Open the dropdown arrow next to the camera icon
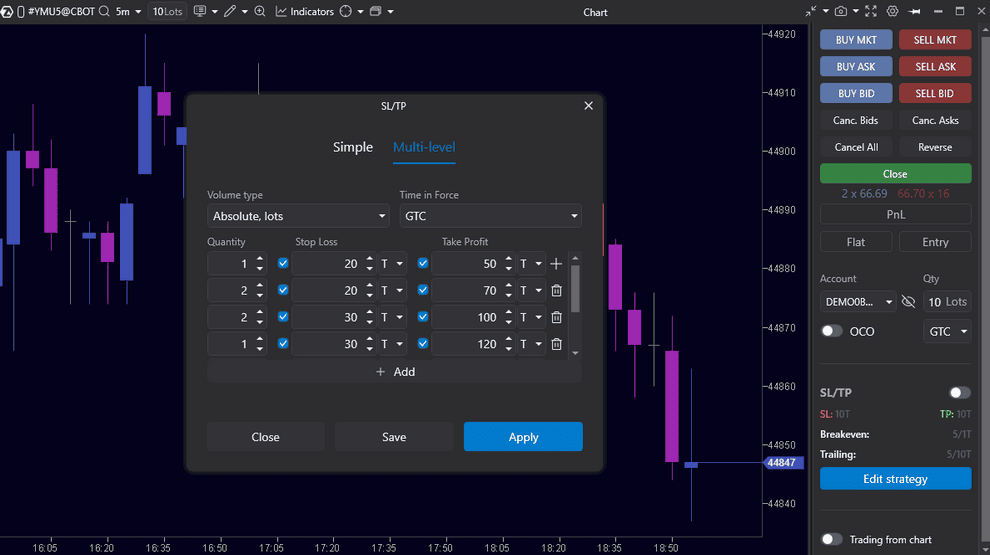 pos(856,11)
